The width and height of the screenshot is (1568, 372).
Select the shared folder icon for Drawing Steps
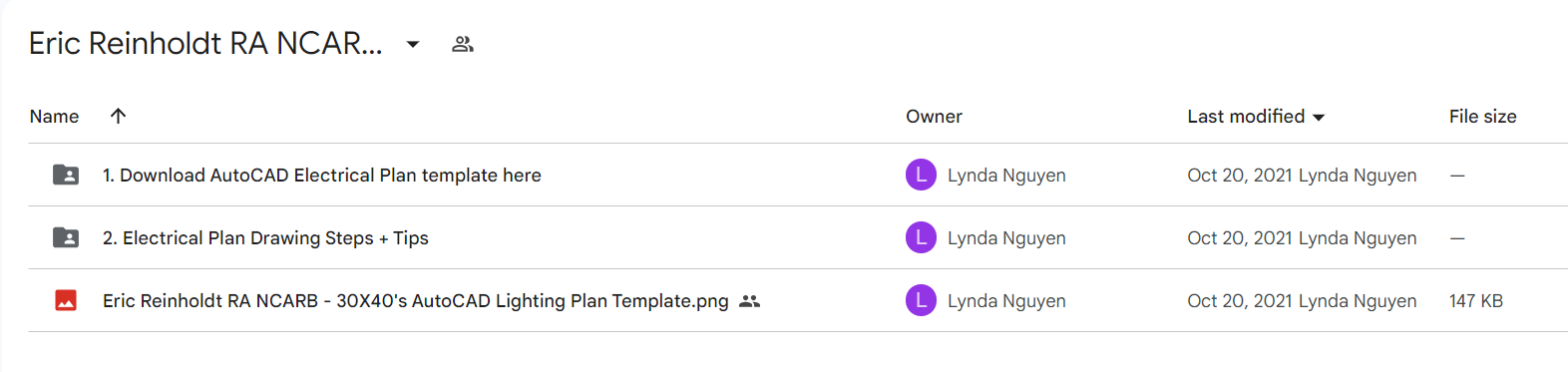click(x=66, y=237)
